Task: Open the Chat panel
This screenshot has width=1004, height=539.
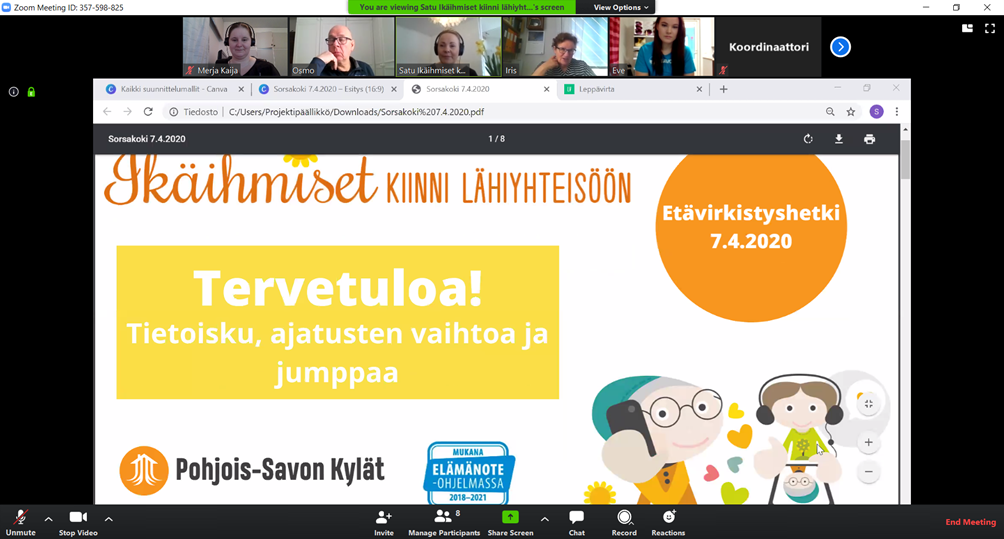Action: click(576, 518)
